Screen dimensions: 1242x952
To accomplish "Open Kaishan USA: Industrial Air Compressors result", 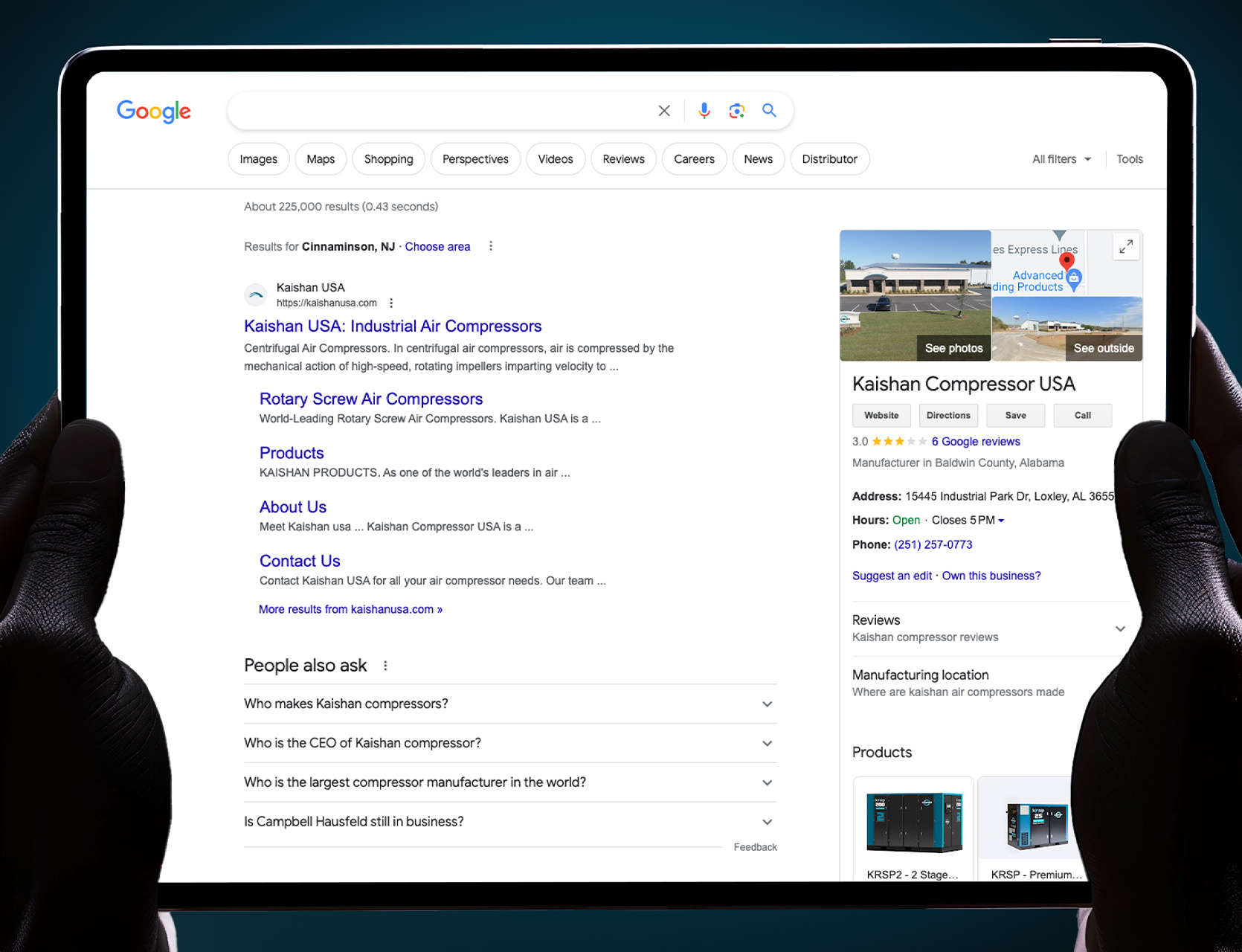I will point(393,327).
